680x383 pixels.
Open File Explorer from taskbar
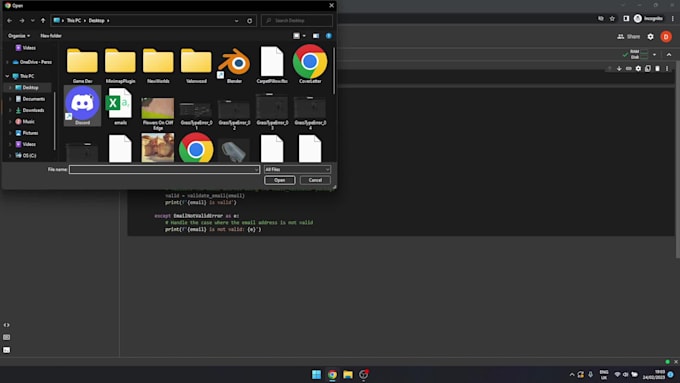348,374
